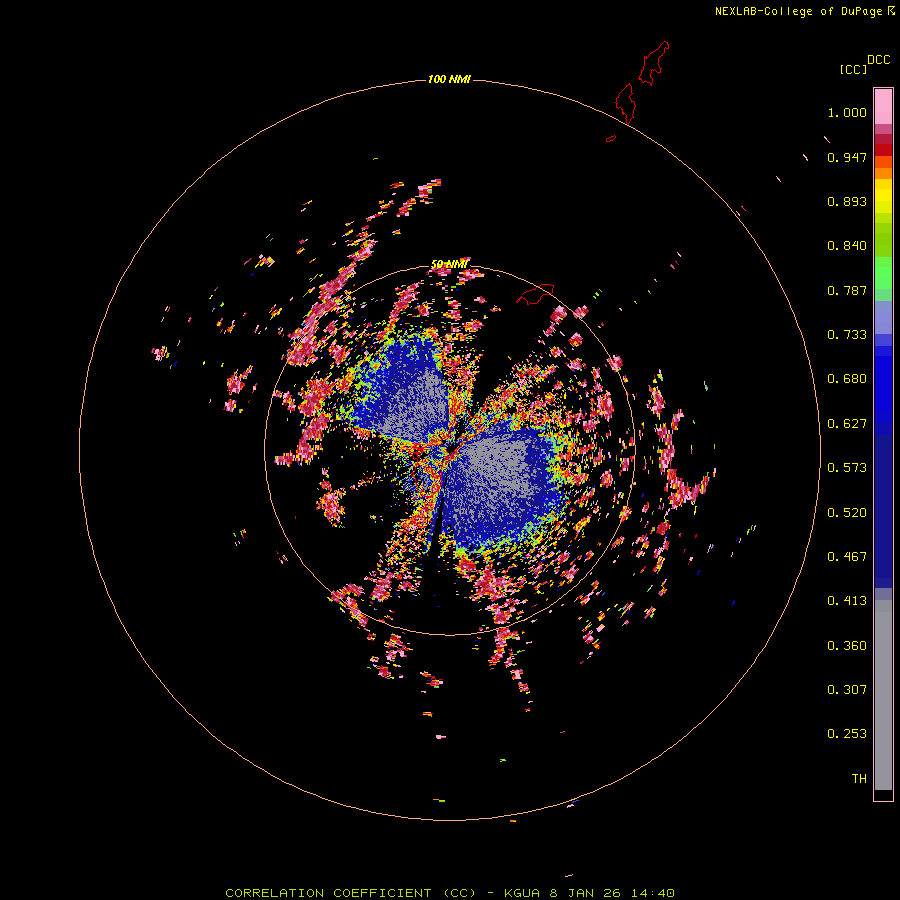Click the 1.000 scale value
900x900 pixels.
tap(847, 112)
